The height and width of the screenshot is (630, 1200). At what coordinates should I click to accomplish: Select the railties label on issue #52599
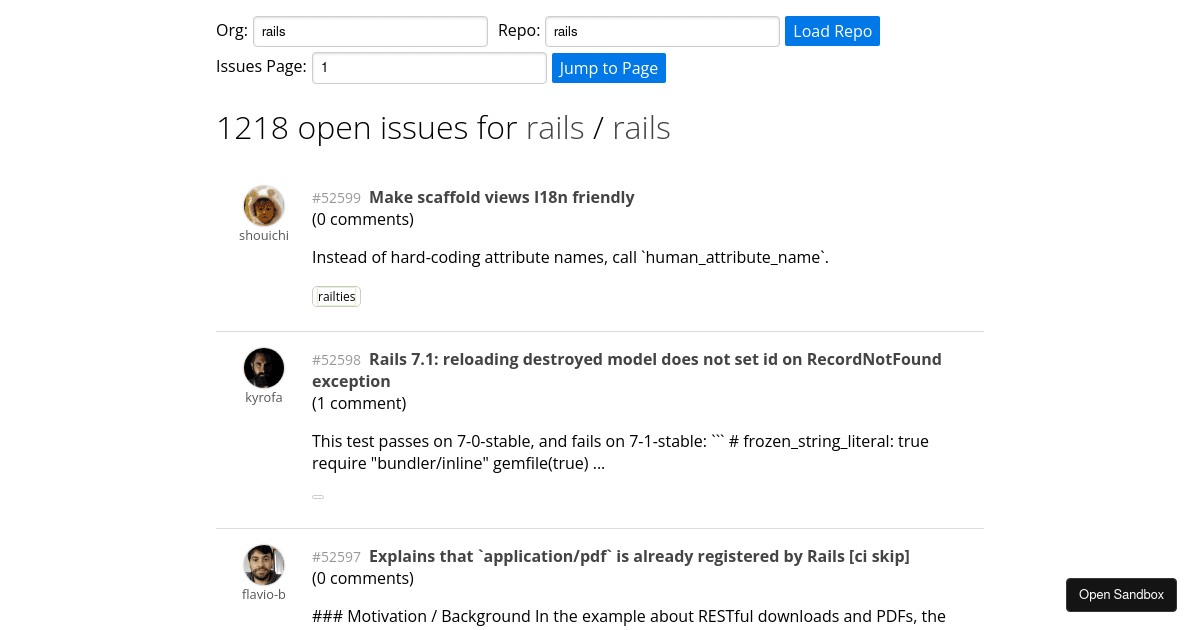336,296
